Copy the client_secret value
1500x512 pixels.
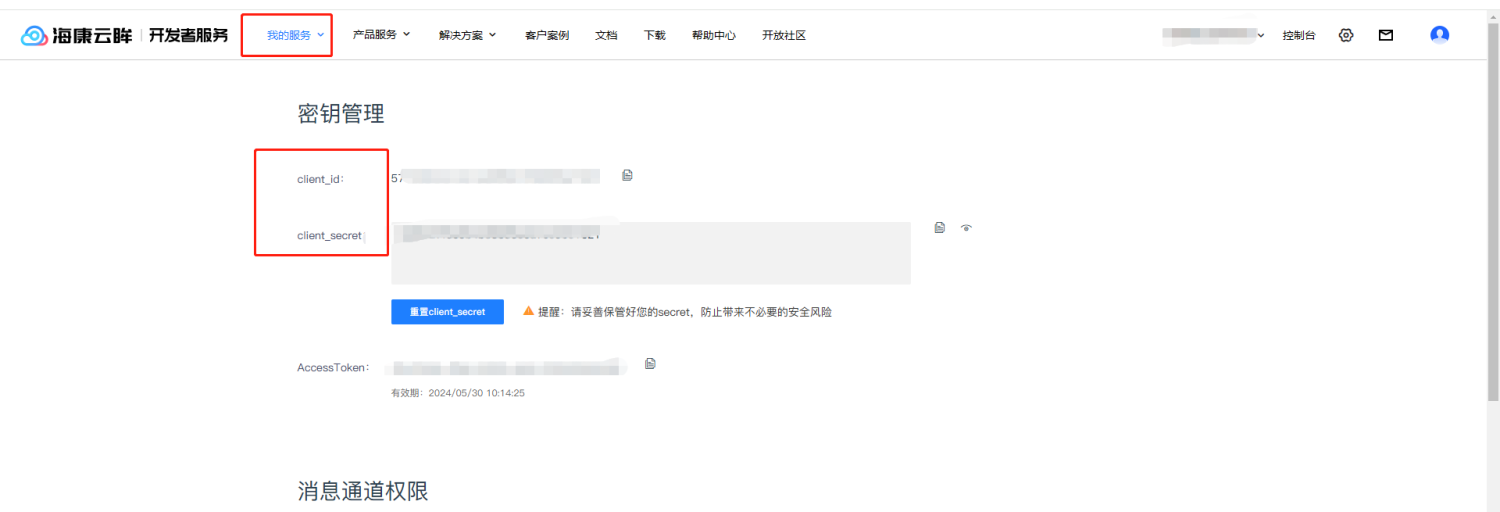(939, 228)
